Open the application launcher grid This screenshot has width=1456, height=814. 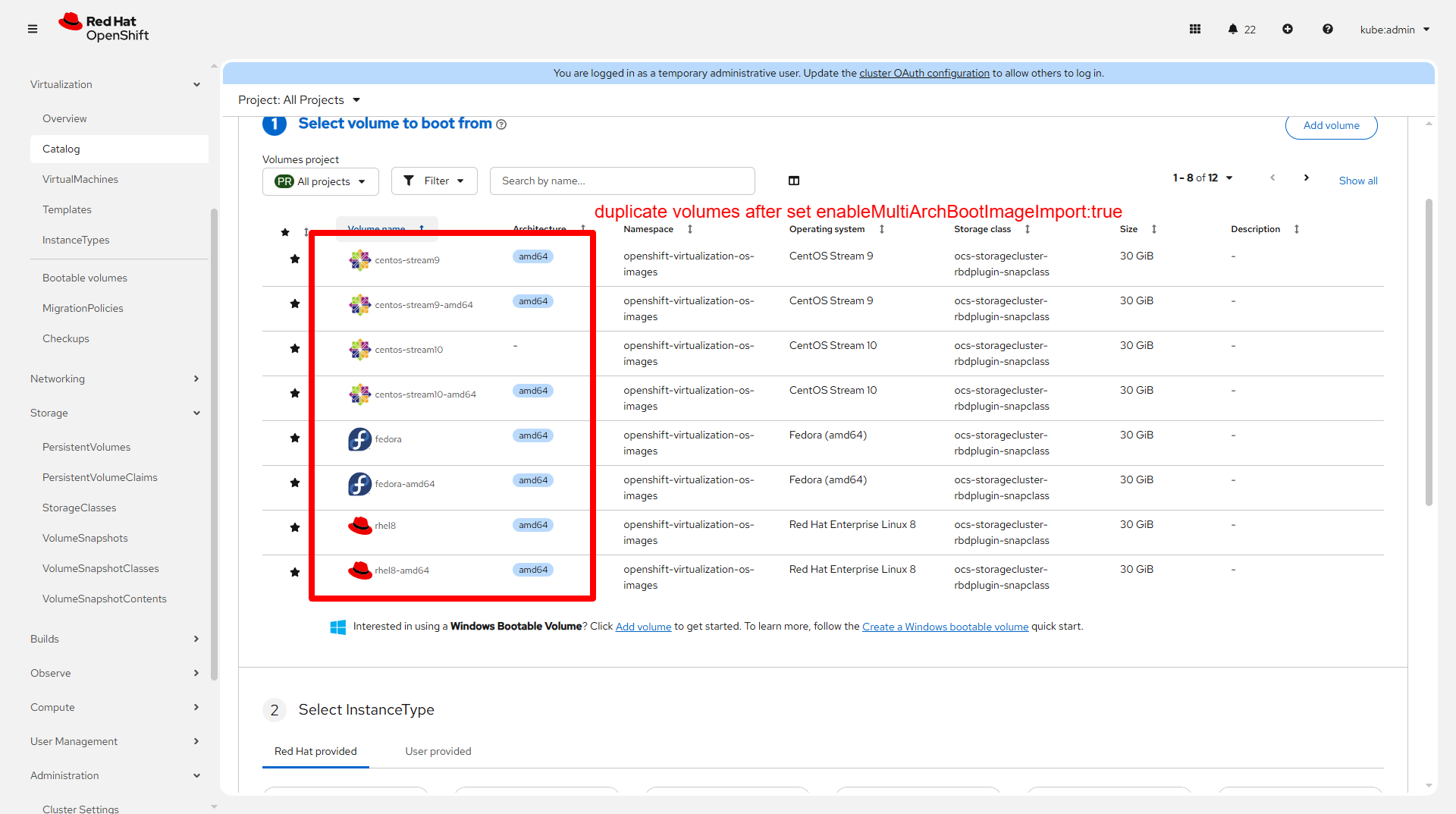pyautogui.click(x=1195, y=29)
